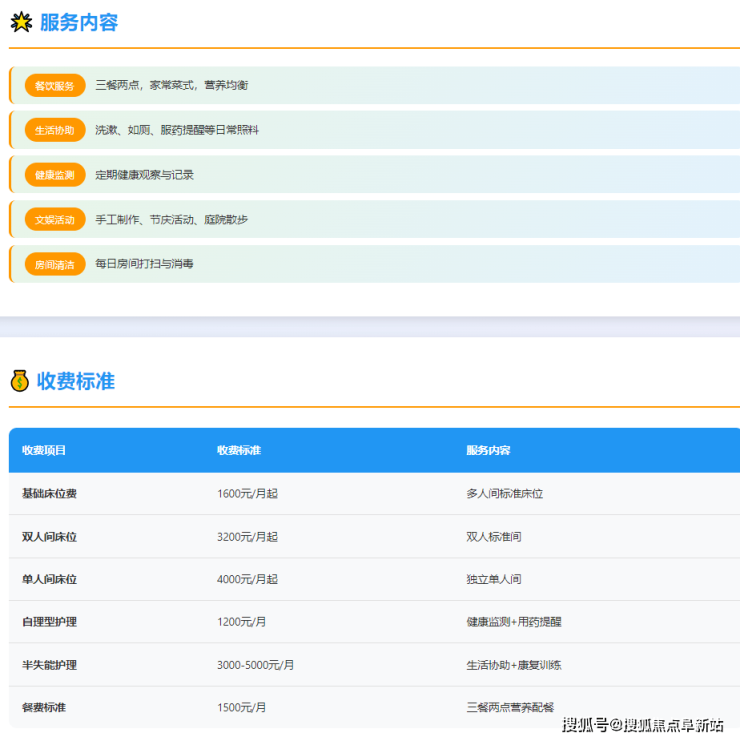This screenshot has height=741, width=740.
Task: Click the 单人间床位 row label
Action: click(49, 579)
